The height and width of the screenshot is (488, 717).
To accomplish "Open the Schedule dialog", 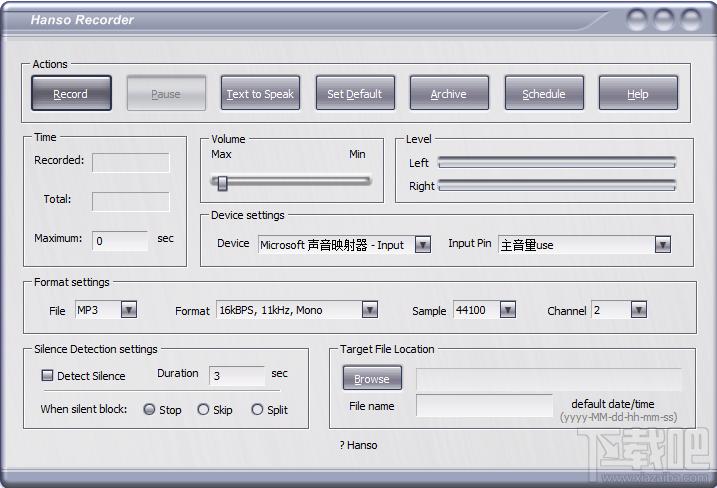I will [x=544, y=93].
